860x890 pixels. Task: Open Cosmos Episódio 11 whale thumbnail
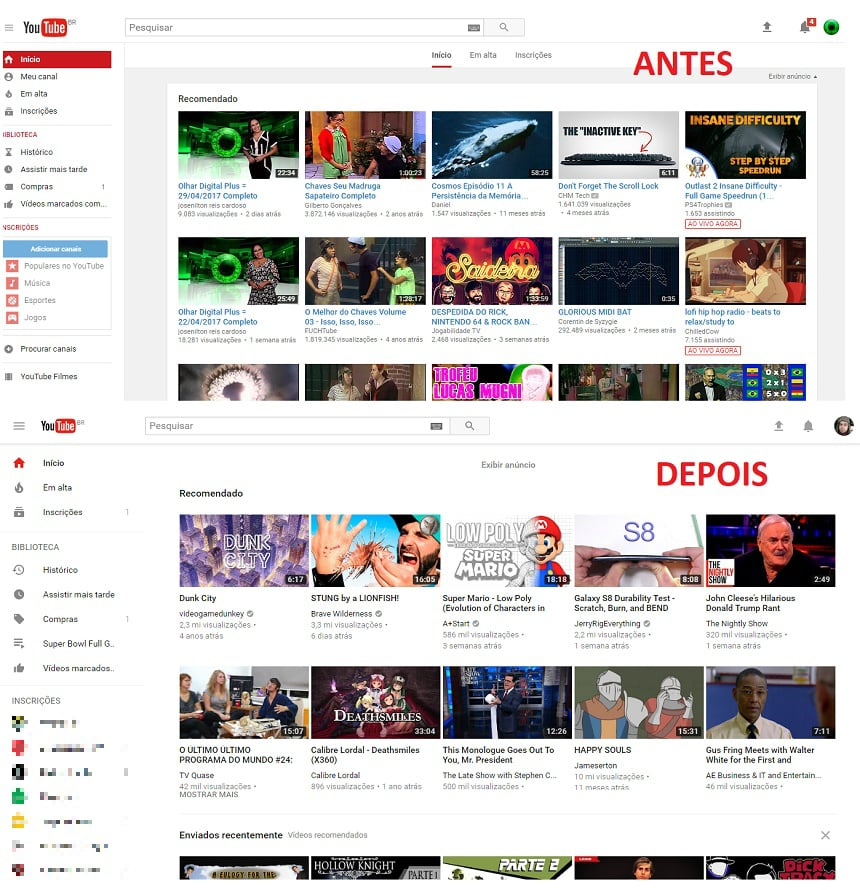coord(492,145)
